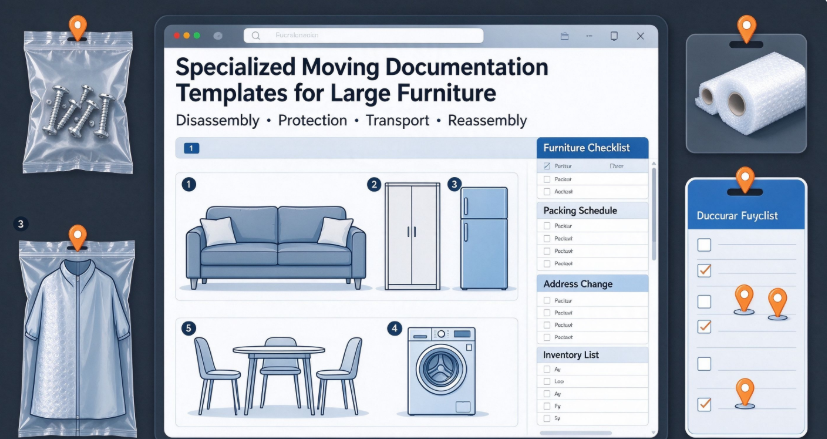Click the 'Protection' subtitle word
The width and height of the screenshot is (827, 439).
[313, 121]
